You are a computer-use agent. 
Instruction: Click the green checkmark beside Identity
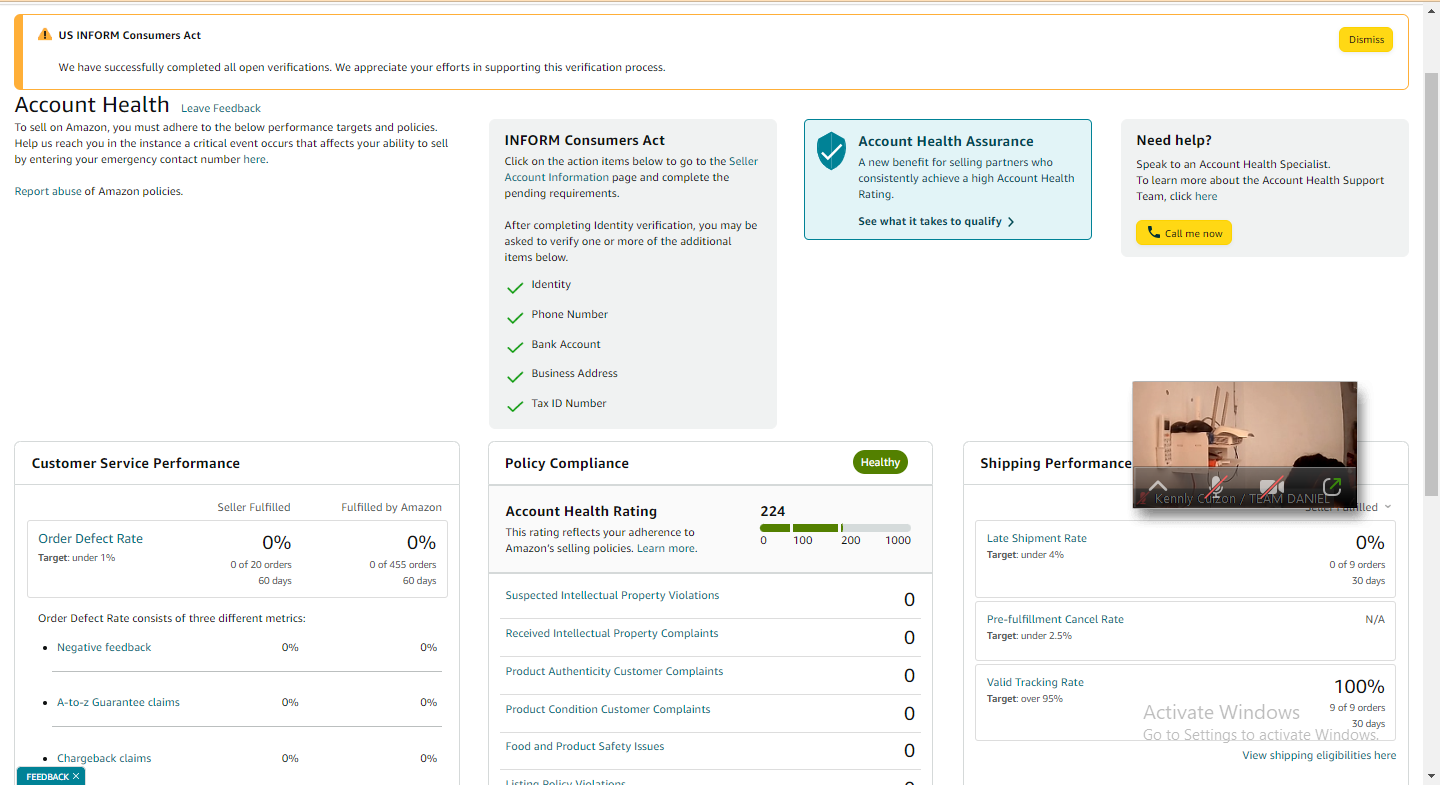click(x=515, y=288)
